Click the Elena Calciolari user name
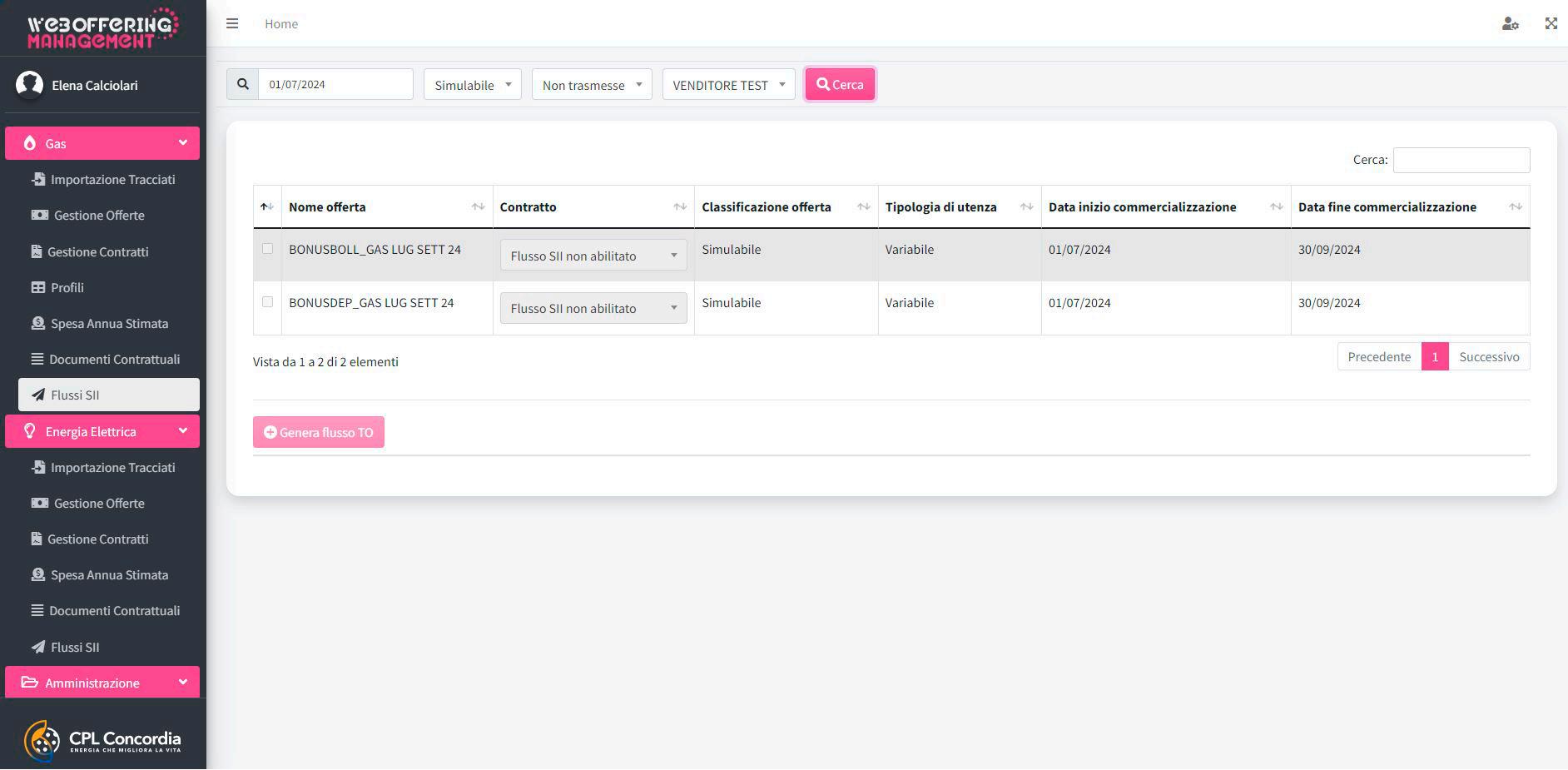Viewport: 1568px width, 770px height. (x=95, y=85)
